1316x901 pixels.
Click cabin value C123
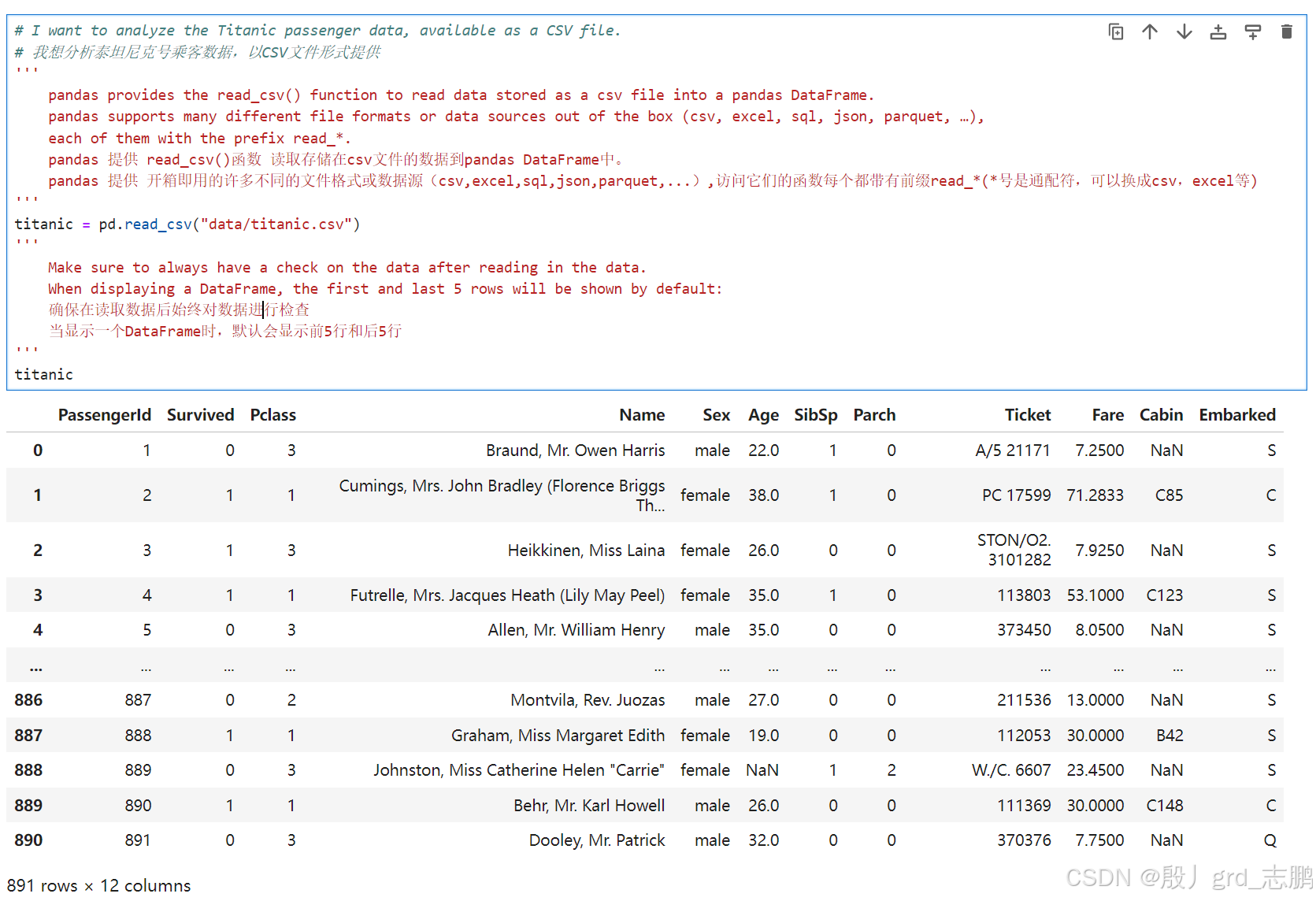[x=1165, y=595]
